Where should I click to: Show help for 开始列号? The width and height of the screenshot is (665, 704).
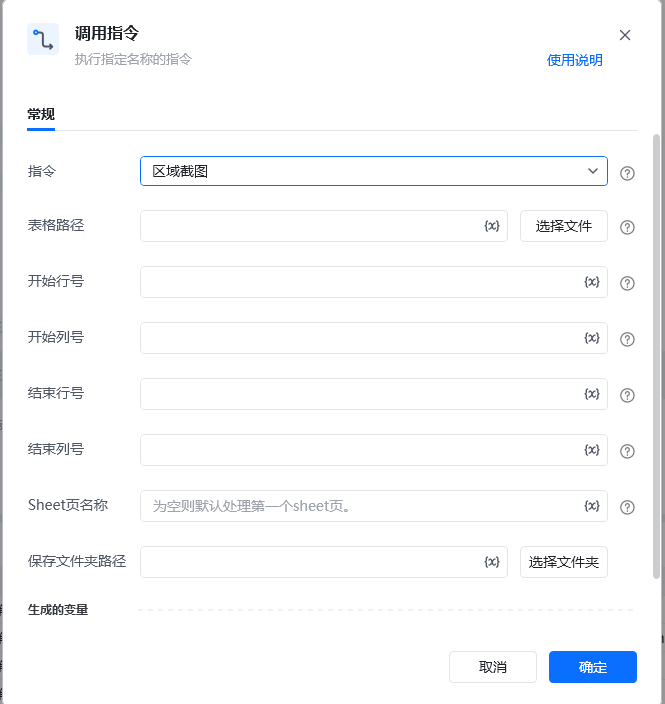click(627, 339)
